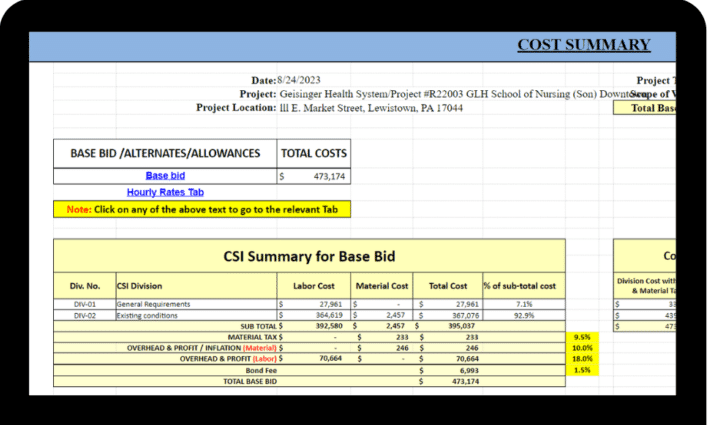Select the date value 8/24/2023
This screenshot has height=425, width=708.
(x=299, y=80)
